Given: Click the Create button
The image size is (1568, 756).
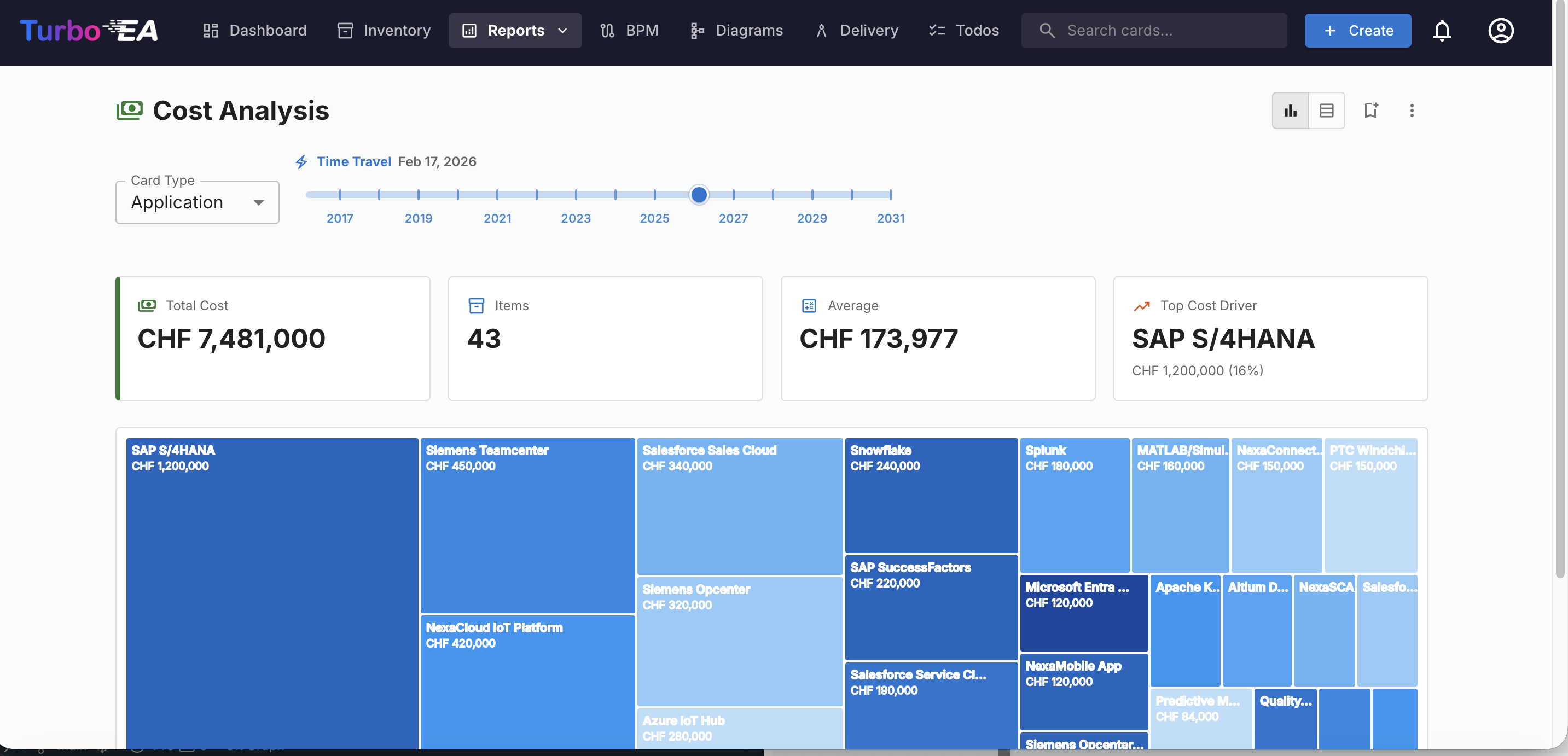Looking at the screenshot, I should pos(1358,31).
